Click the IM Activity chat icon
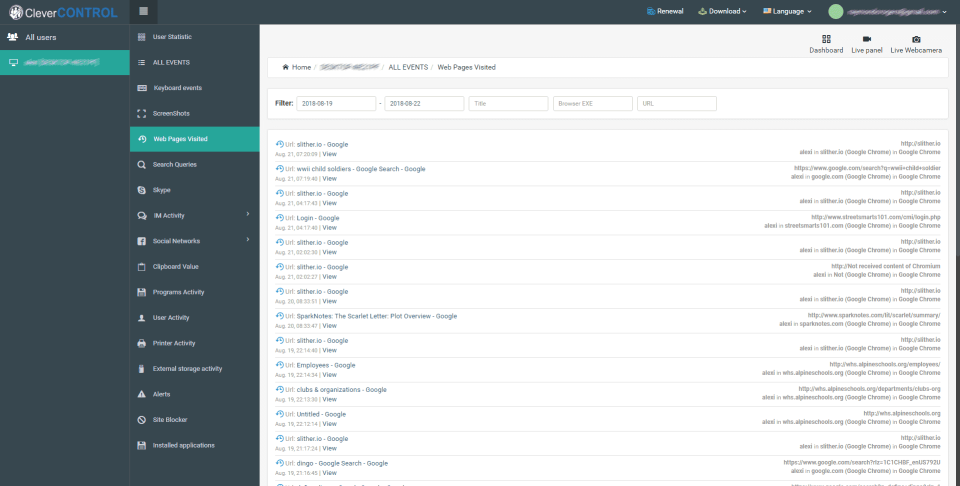 (141, 215)
